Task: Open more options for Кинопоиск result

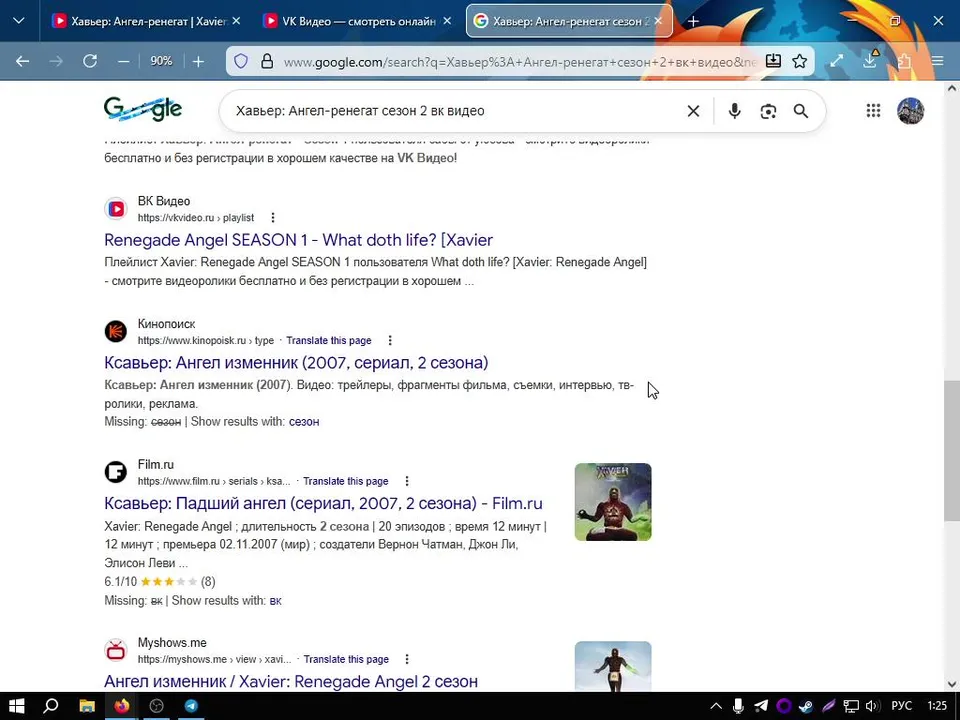Action: (x=390, y=340)
